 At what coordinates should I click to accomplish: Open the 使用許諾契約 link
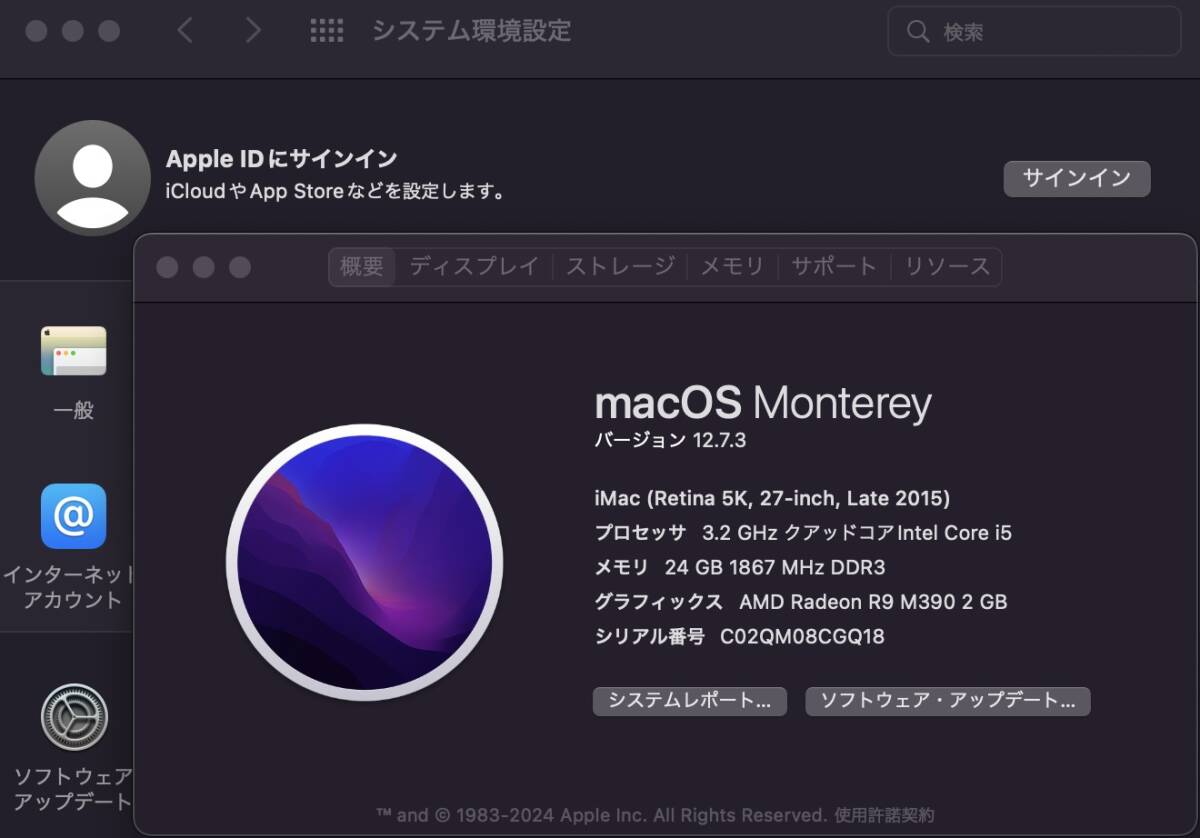884,815
